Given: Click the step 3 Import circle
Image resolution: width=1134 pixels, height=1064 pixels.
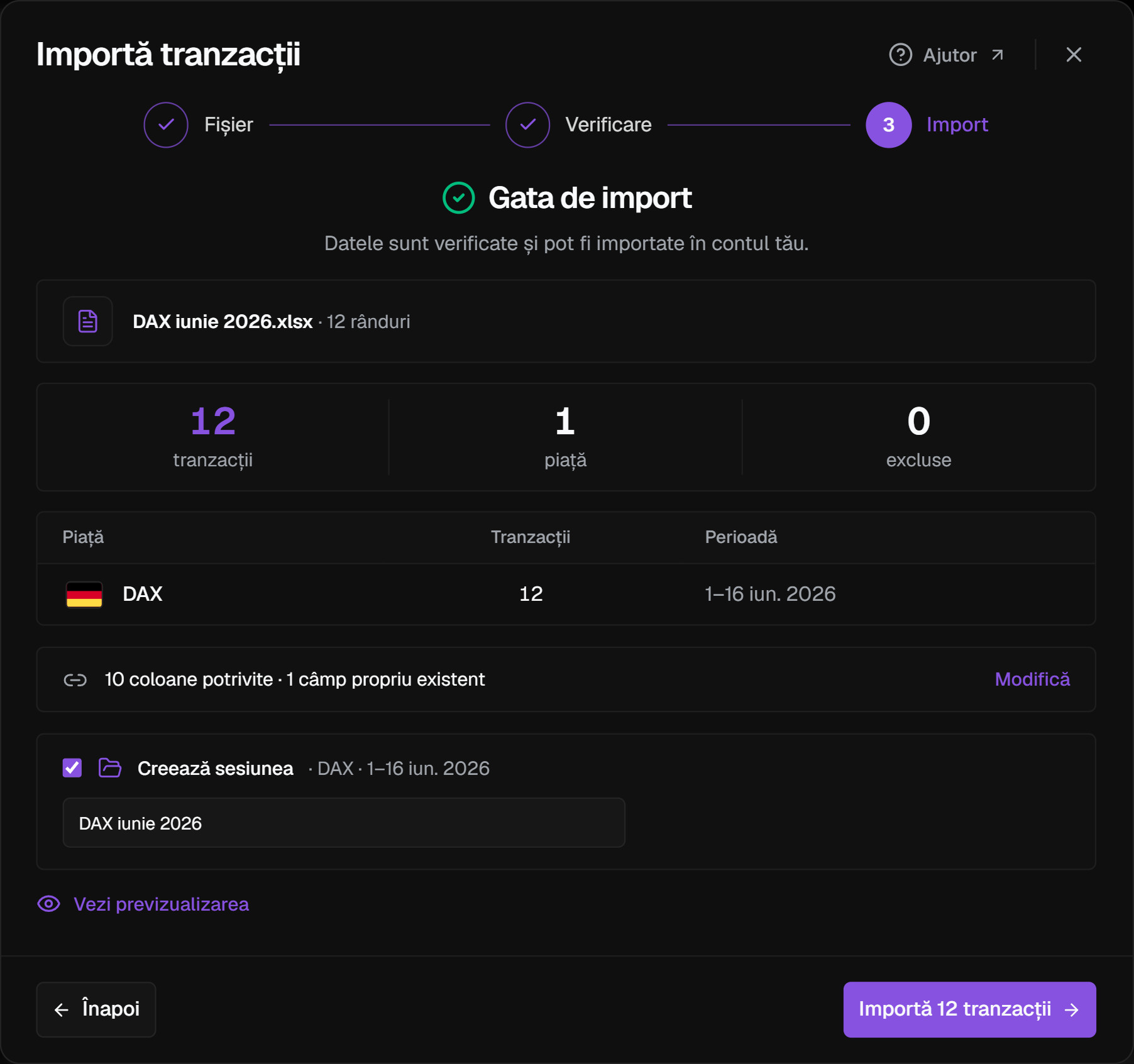Looking at the screenshot, I should pyautogui.click(x=888, y=125).
